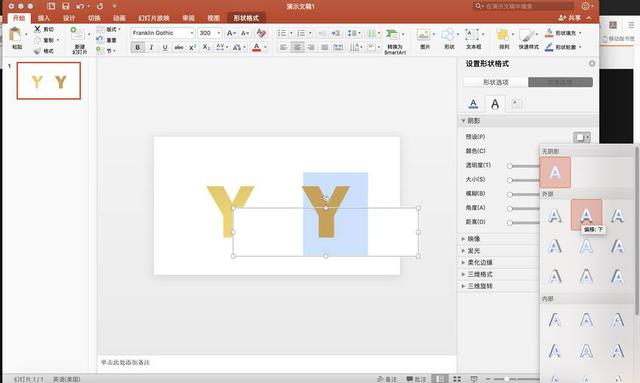Click the Shape Outline pen icon
Screen dimensions: 640x383
click(x=549, y=47)
